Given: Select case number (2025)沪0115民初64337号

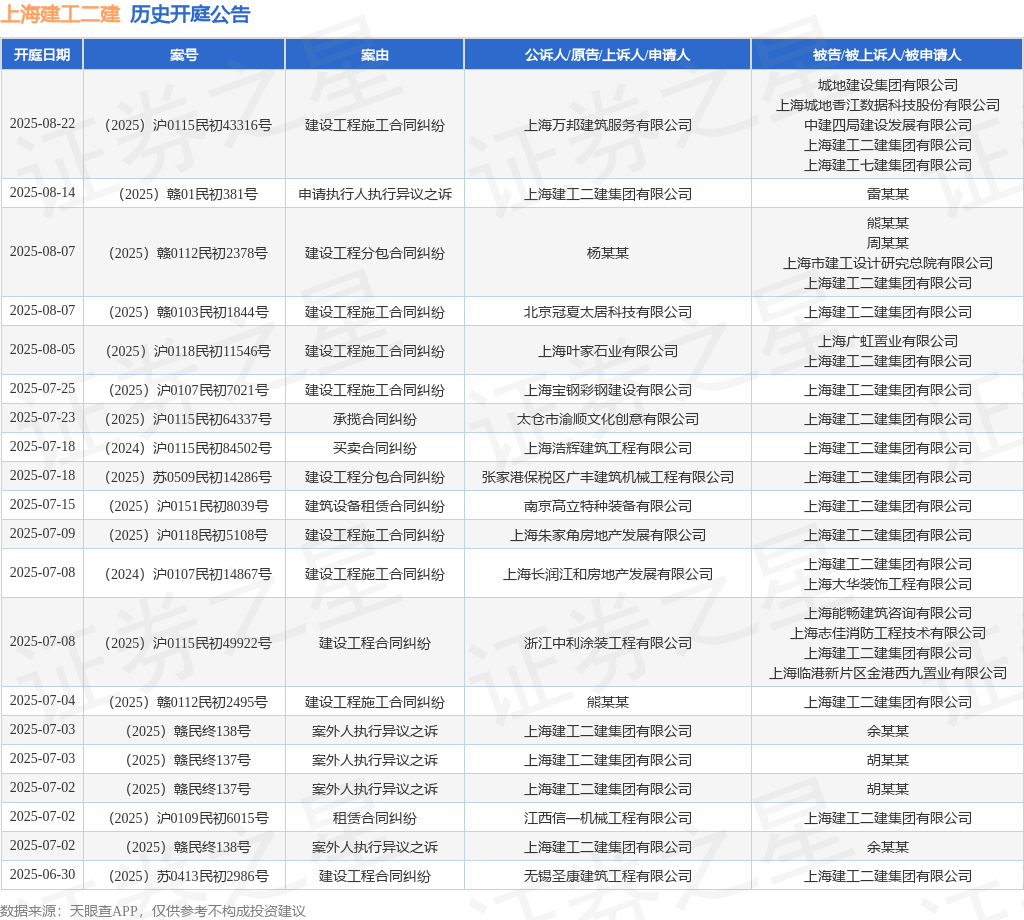Looking at the screenshot, I should (x=188, y=419).
